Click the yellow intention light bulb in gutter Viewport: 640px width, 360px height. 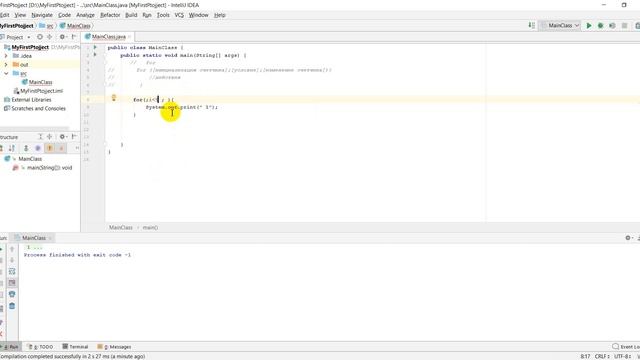click(x=114, y=98)
